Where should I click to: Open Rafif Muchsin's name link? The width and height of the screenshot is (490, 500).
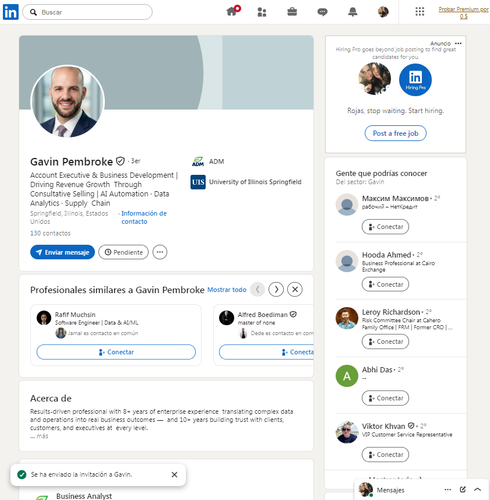pos(75,315)
